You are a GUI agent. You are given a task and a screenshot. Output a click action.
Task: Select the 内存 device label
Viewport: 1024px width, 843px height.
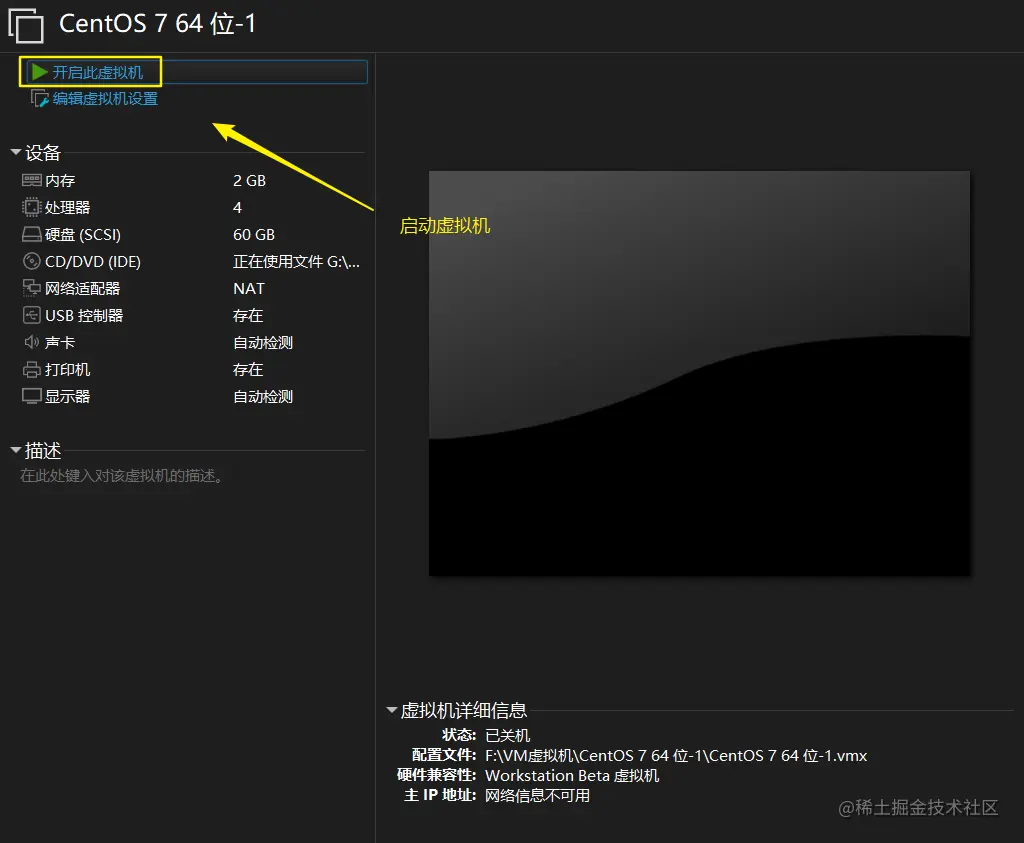[60, 181]
